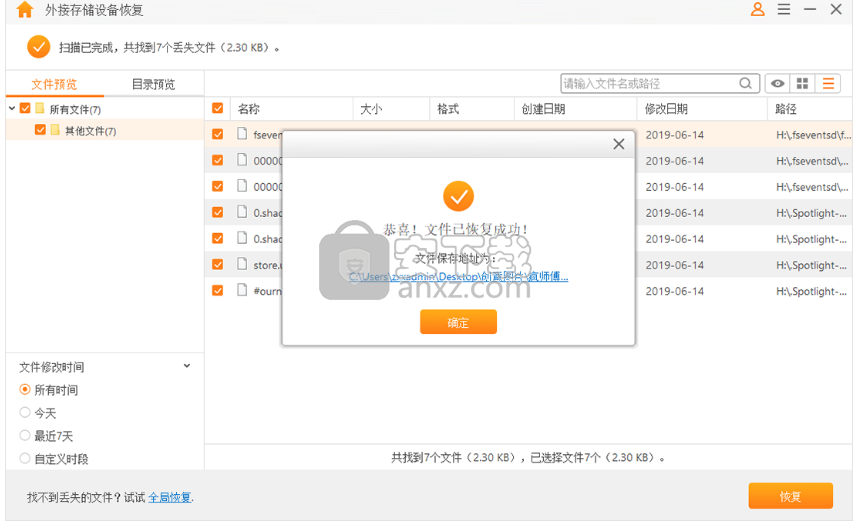The image size is (855, 524).
Task: Switch to the 文件预览 tab
Action: [54, 85]
